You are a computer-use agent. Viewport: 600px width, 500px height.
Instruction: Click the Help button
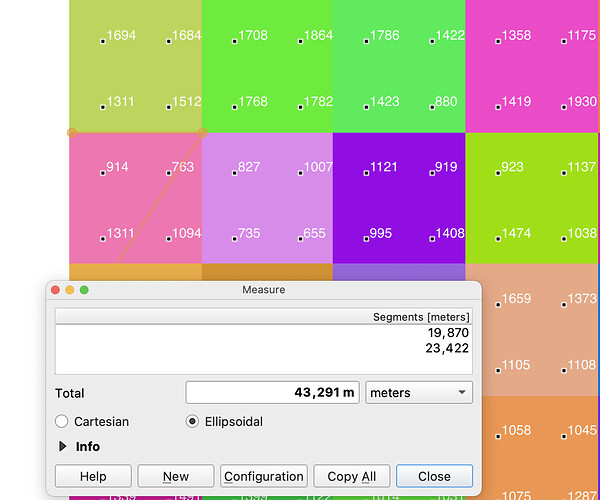pos(93,476)
